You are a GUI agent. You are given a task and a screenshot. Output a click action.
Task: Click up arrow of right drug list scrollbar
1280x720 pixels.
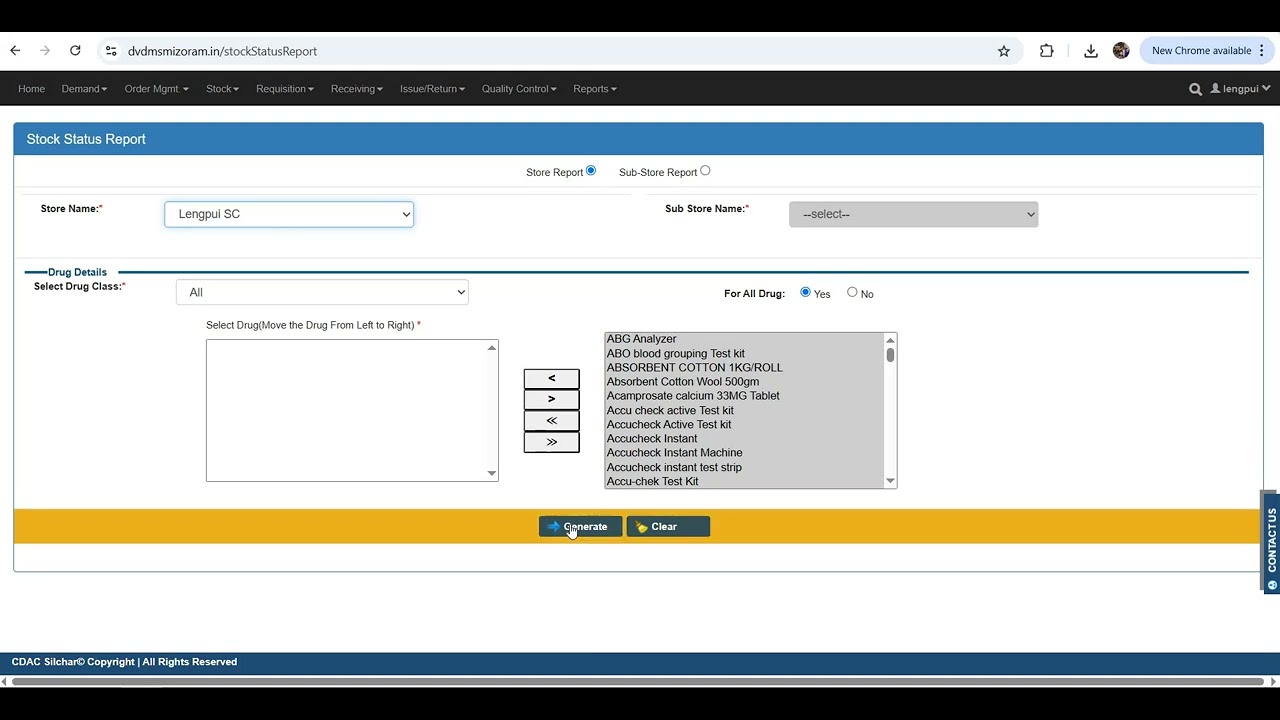tap(890, 340)
